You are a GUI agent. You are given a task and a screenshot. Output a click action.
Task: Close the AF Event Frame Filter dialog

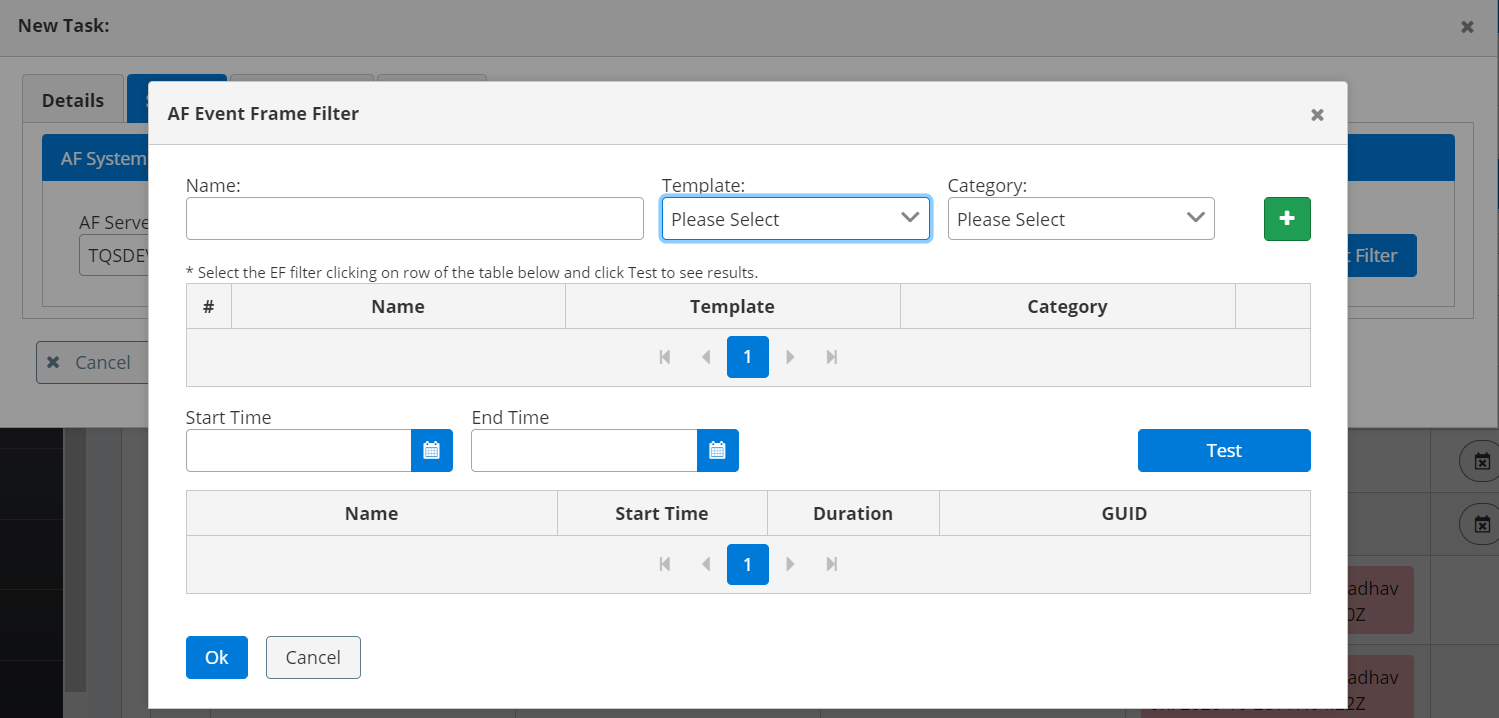tap(1317, 115)
